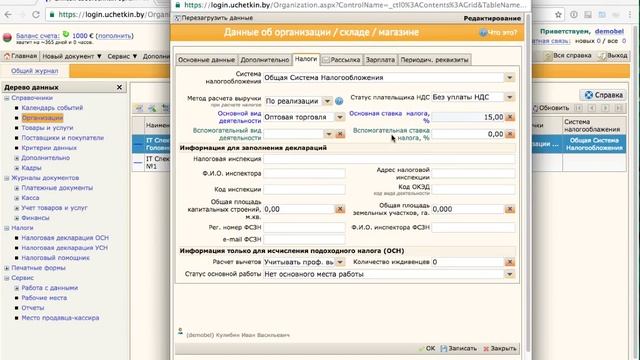Open the Статус основной работы dropdown
The image size is (640, 360).
pyautogui.click(x=509, y=274)
